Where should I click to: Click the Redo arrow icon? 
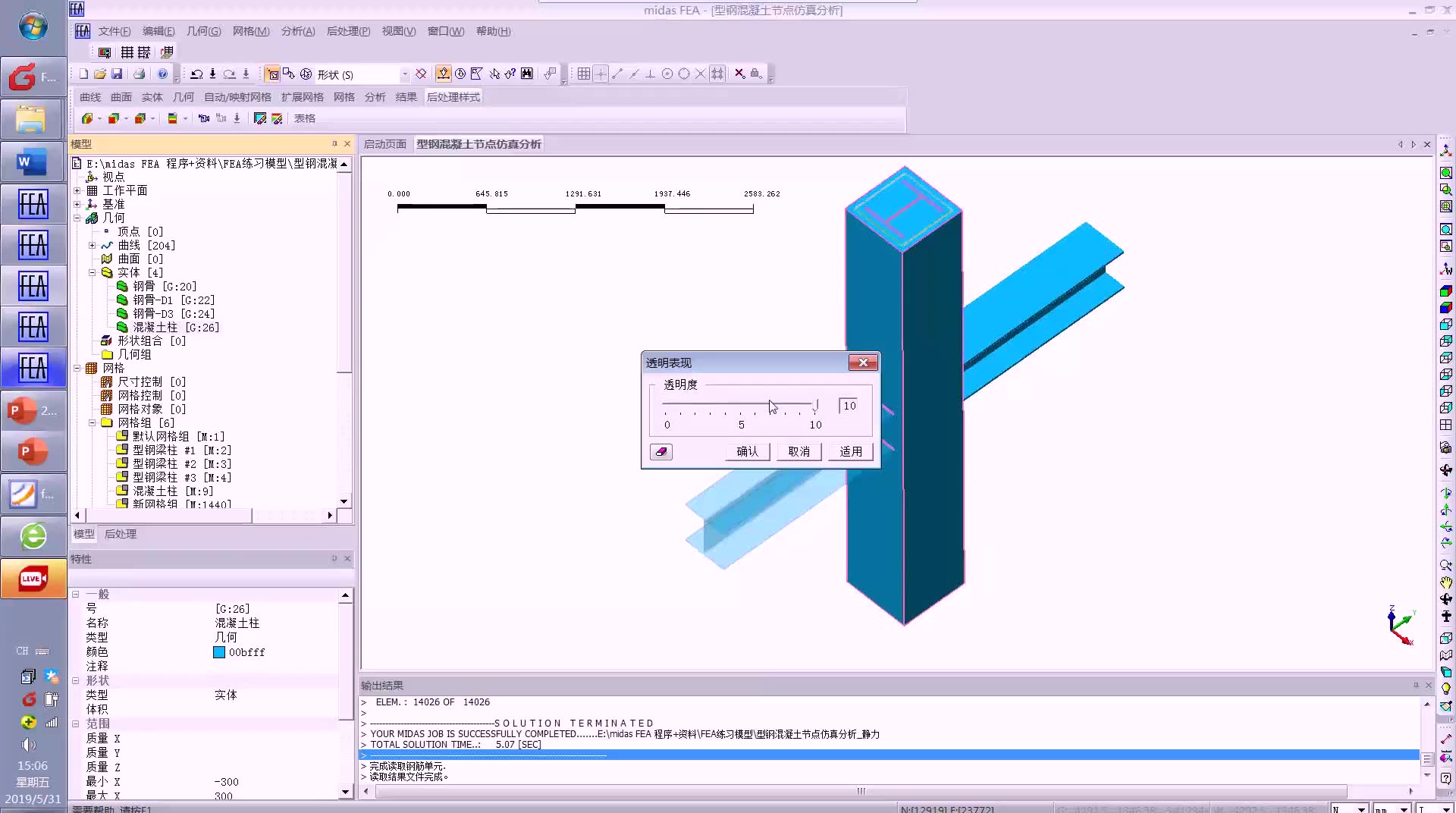pos(229,74)
